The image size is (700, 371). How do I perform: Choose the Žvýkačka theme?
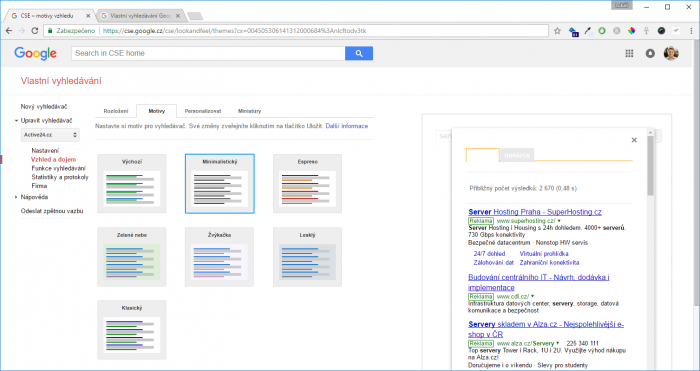[x=220, y=257]
